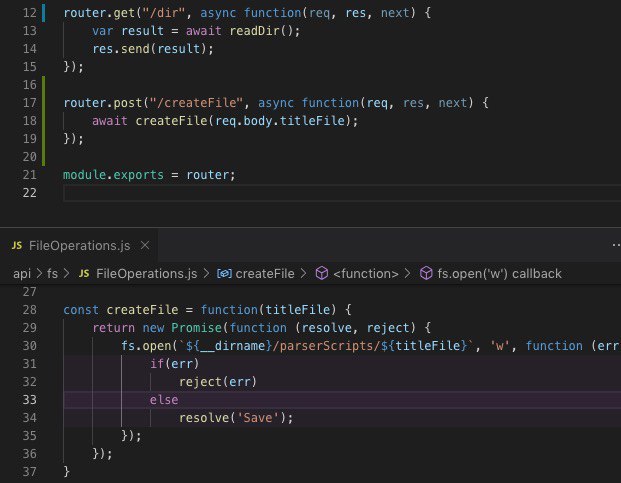
Task: Click the else keyword on line 33
Action: (x=164, y=400)
